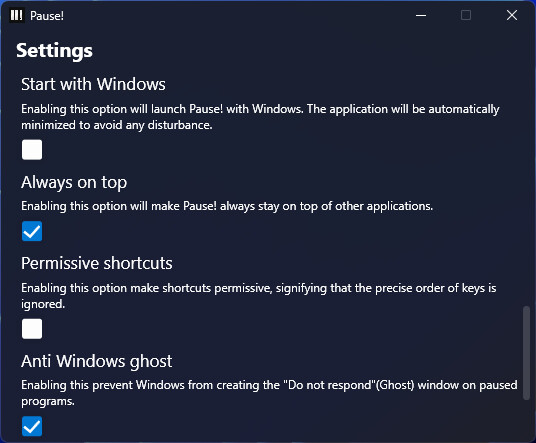Minimize the Pause! window
This screenshot has height=443, width=536.
[x=421, y=15]
